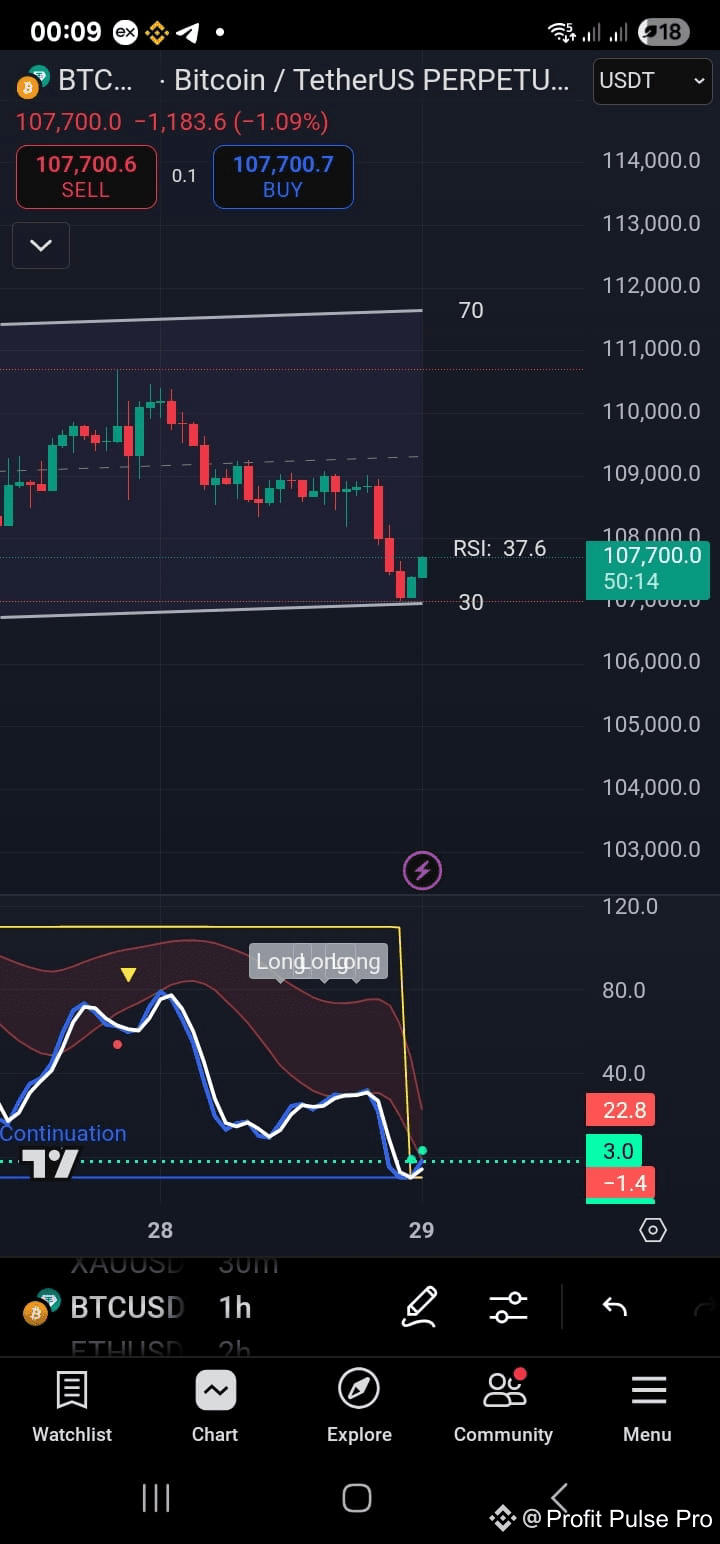This screenshot has width=720, height=1544.
Task: Tap the 103,000.0 price axis label
Action: coord(651,850)
